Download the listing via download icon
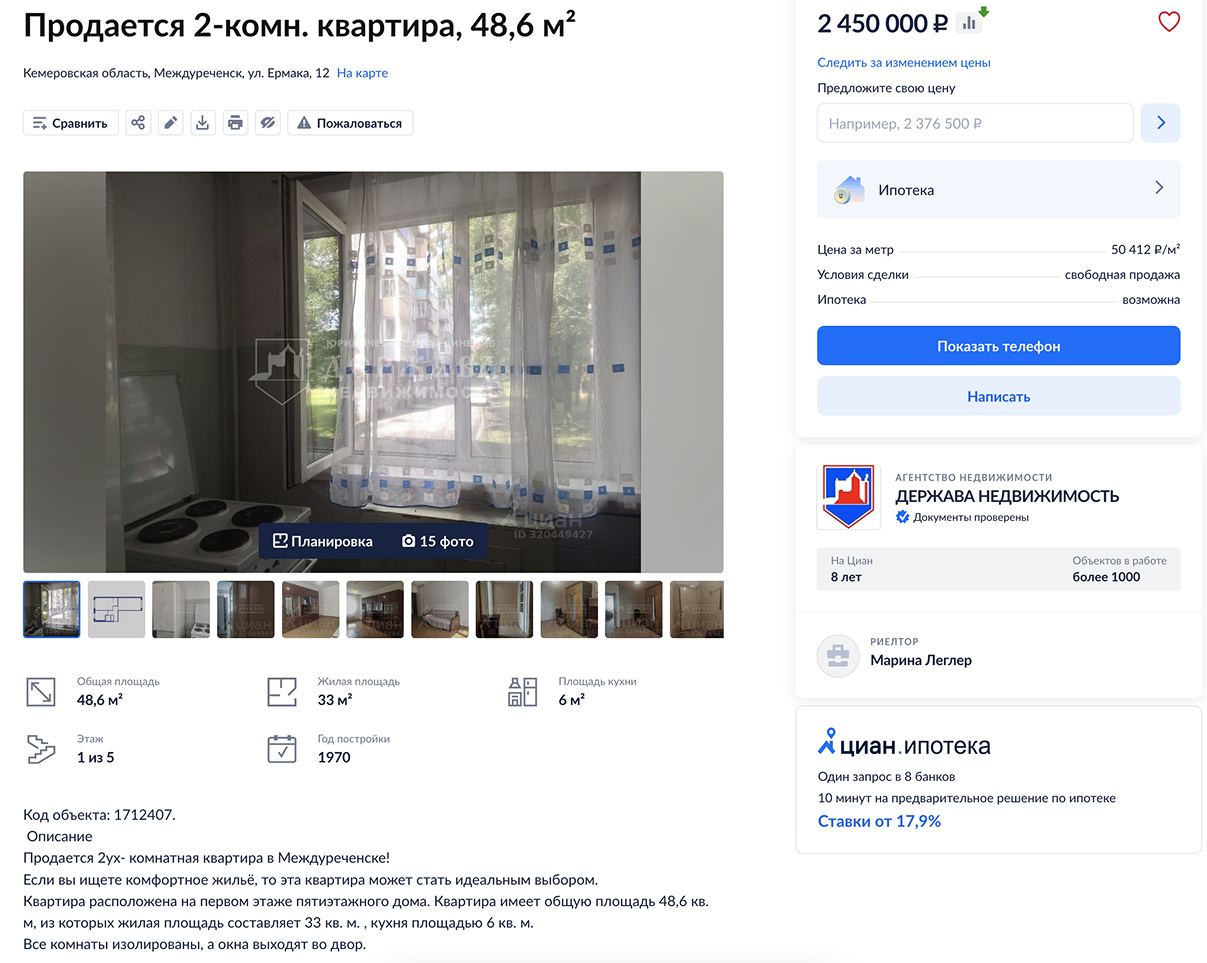This screenshot has width=1207, height=963. tap(203, 123)
